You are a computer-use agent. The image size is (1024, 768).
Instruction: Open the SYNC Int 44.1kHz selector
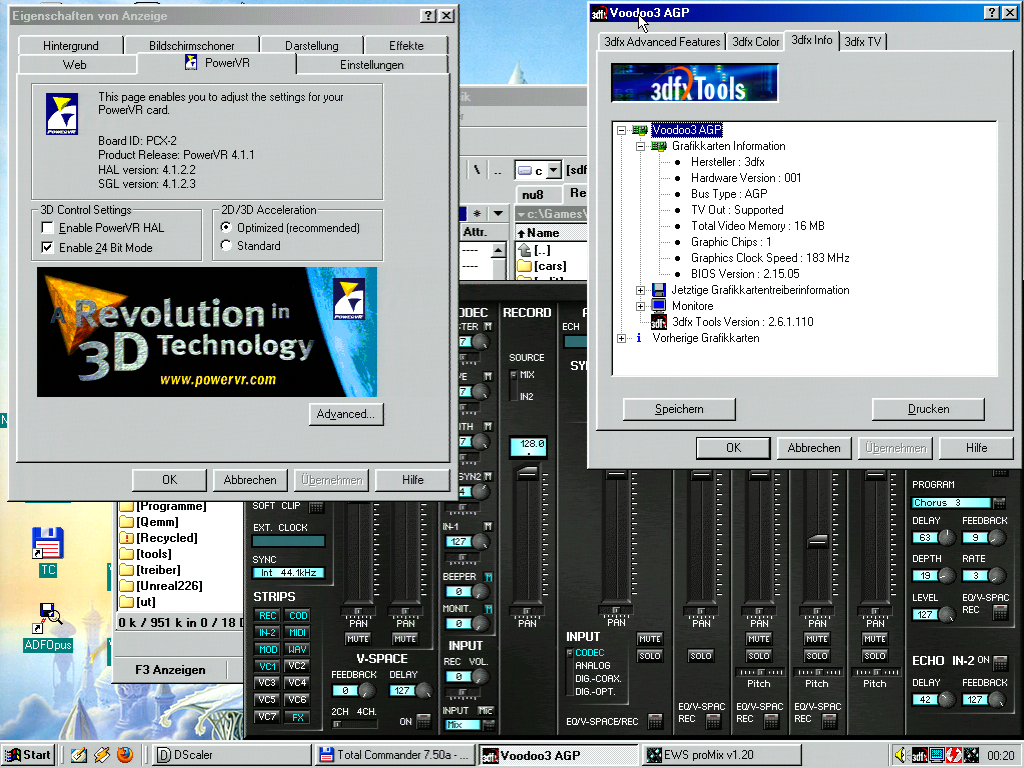pos(288,573)
